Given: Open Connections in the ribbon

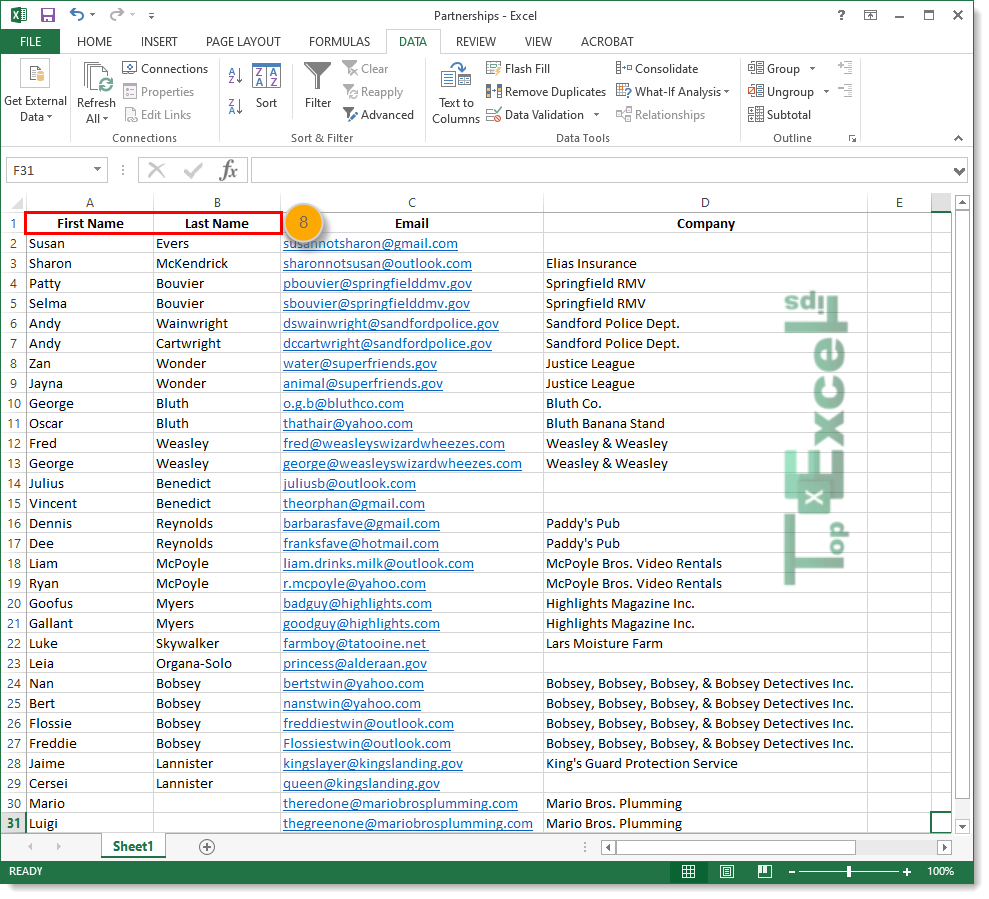Looking at the screenshot, I should (x=165, y=69).
